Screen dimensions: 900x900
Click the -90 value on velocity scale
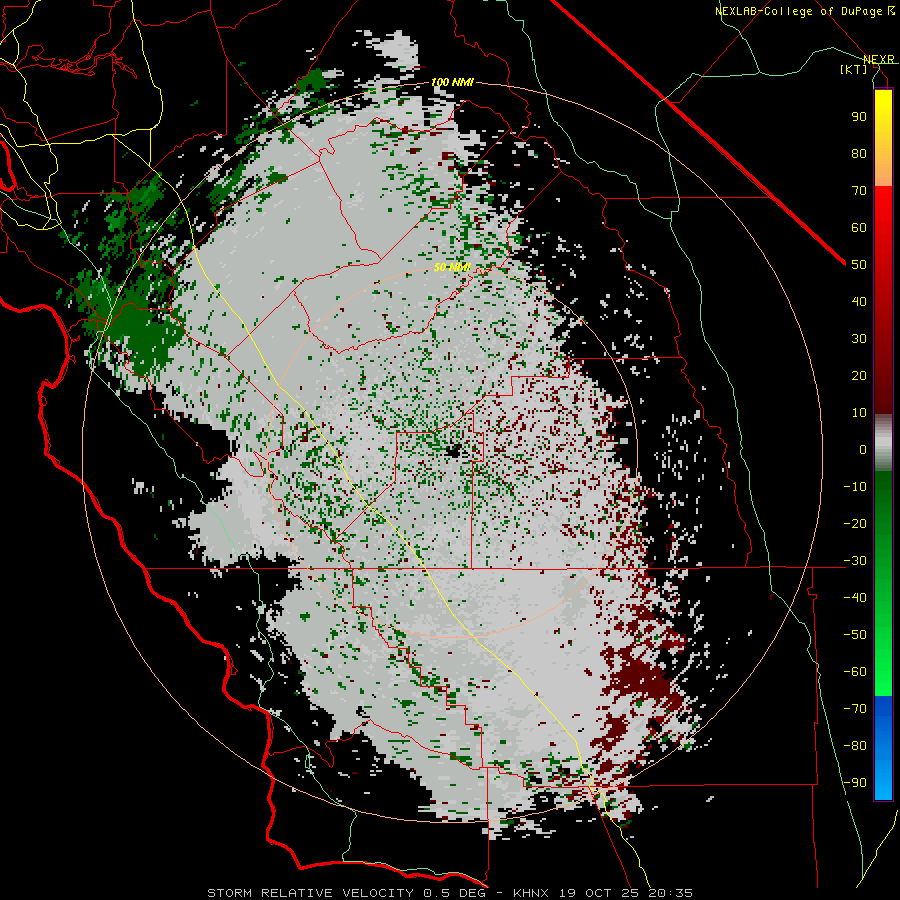click(x=855, y=782)
